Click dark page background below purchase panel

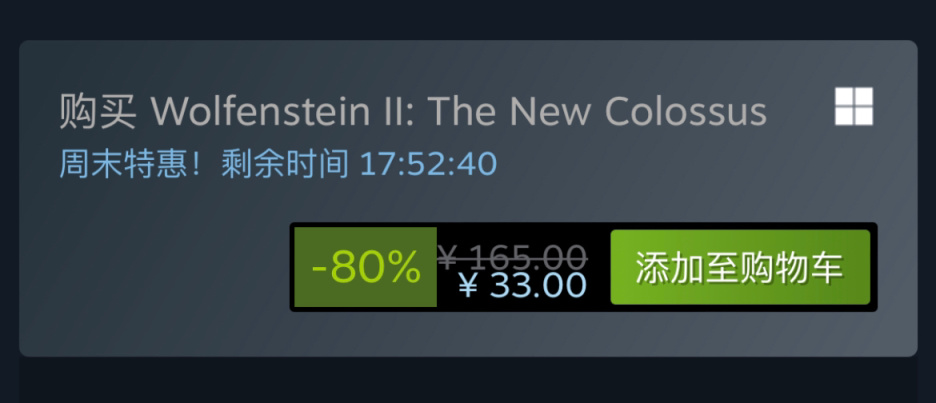click(468, 380)
